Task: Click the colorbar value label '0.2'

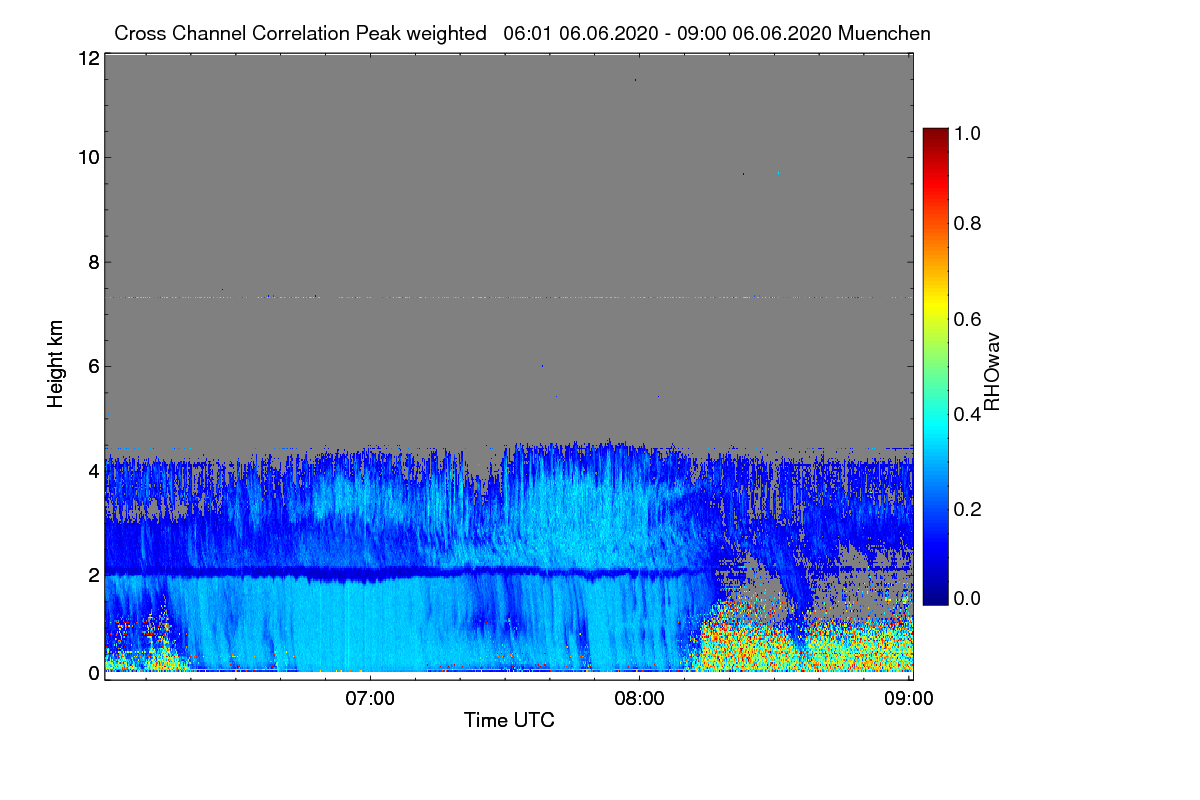Action: [967, 509]
